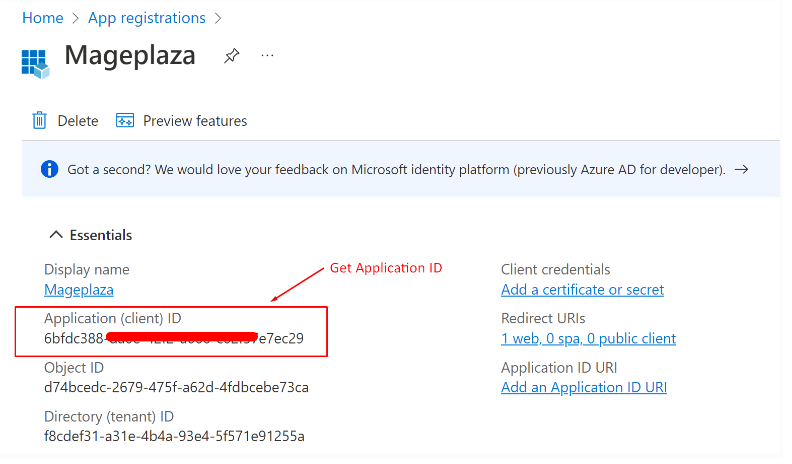The image size is (792, 464).
Task: Click the info icon in feedback banner
Action: [x=49, y=169]
